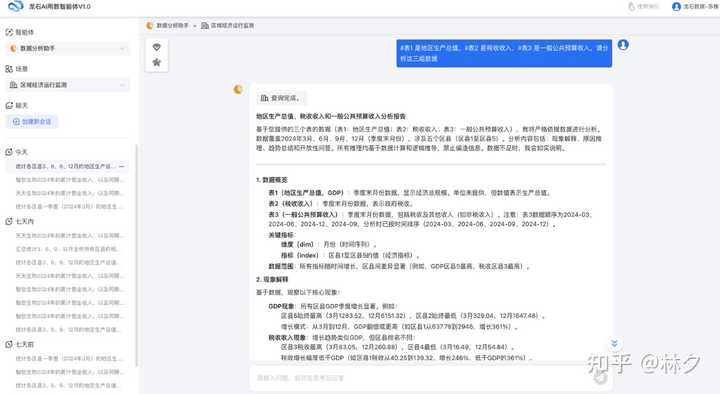Click the 七天前 group label
Viewport: 720px width, 394px height.
pyautogui.click(x=25, y=344)
